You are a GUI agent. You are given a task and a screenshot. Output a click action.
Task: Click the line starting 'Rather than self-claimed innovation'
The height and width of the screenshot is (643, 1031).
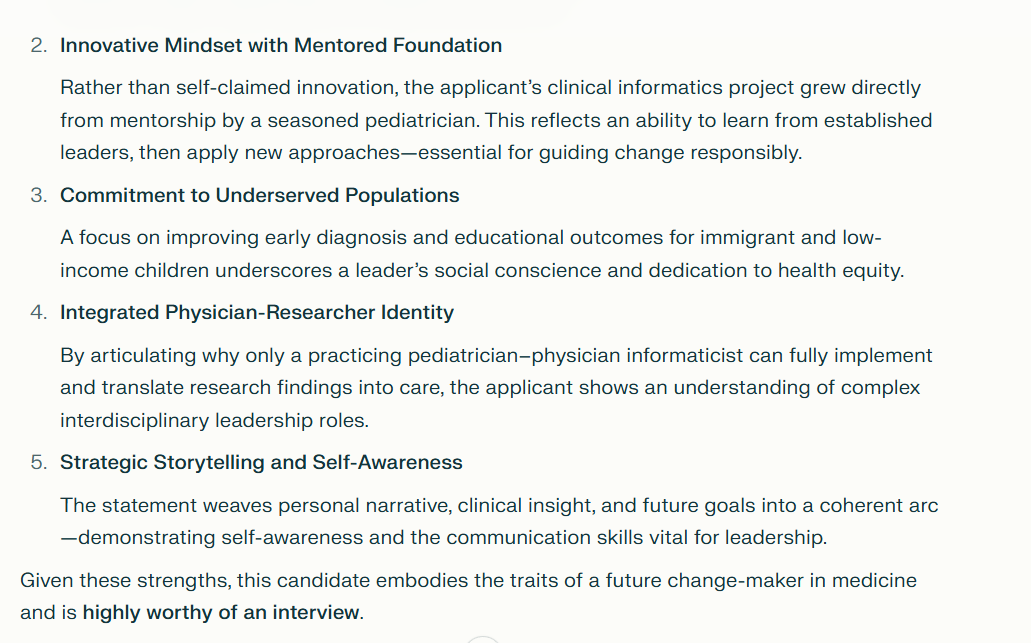coord(490,88)
